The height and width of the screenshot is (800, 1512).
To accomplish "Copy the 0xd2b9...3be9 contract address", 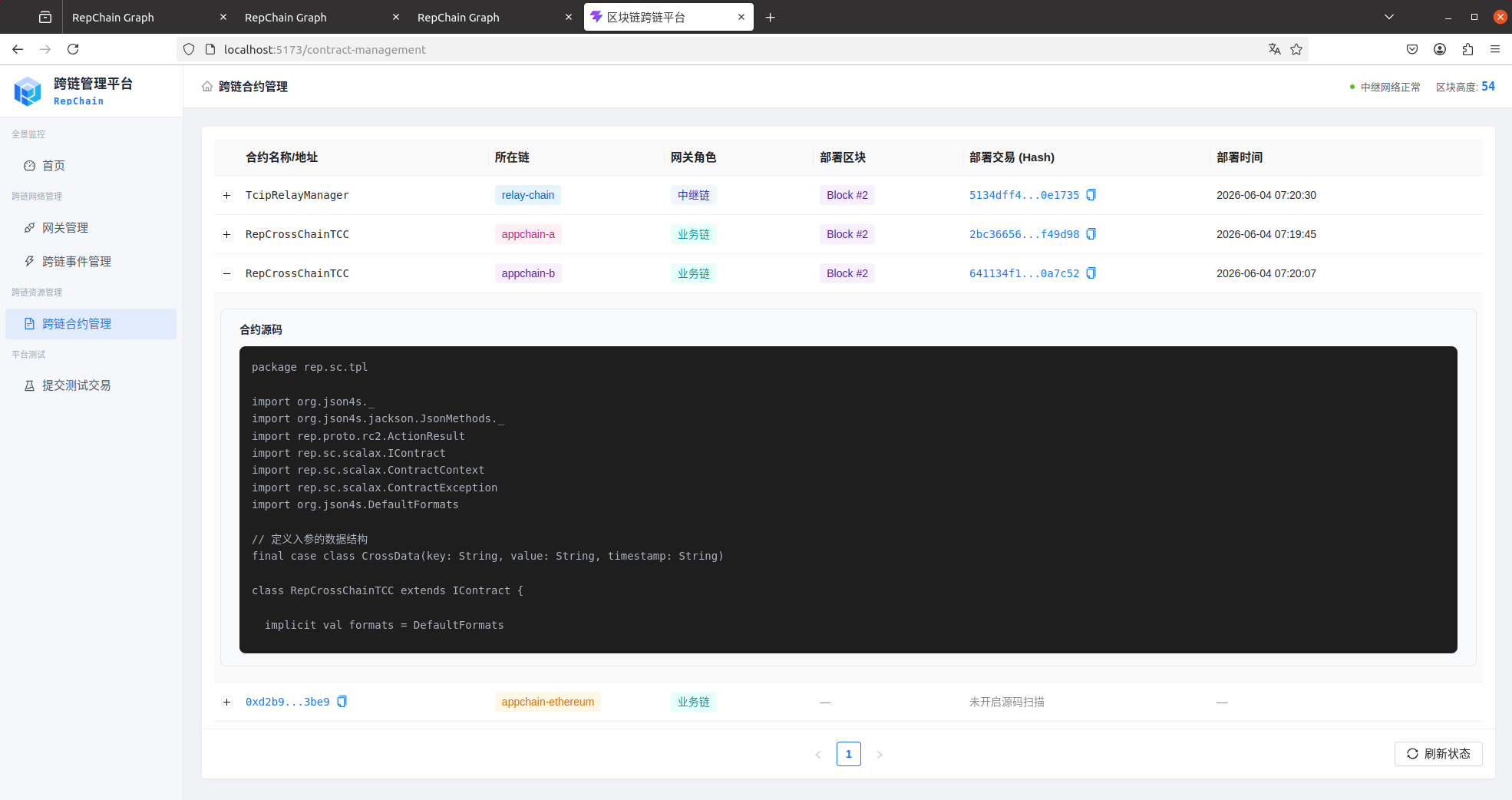I will pyautogui.click(x=342, y=702).
